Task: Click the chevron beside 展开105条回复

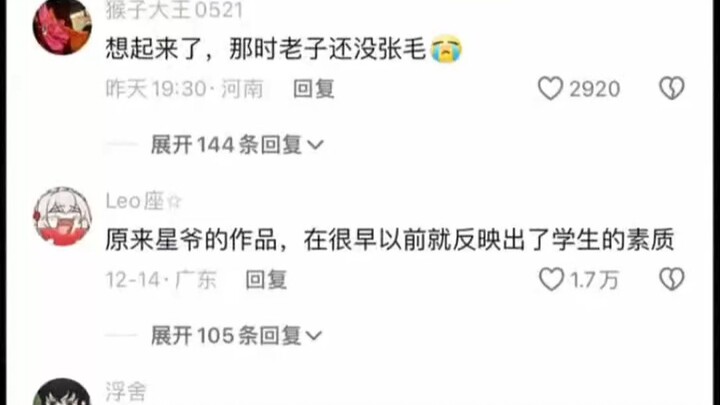Action: (314, 336)
